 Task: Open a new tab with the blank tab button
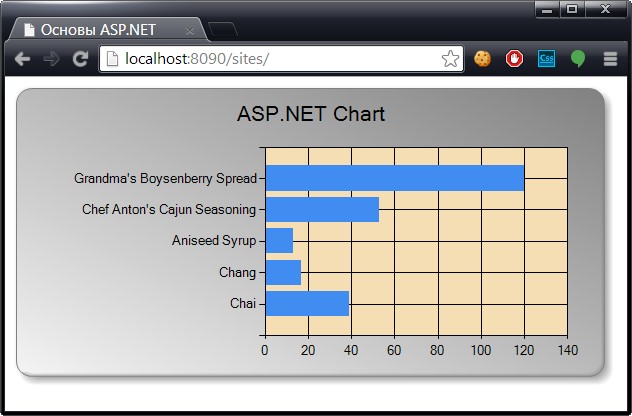point(222,30)
